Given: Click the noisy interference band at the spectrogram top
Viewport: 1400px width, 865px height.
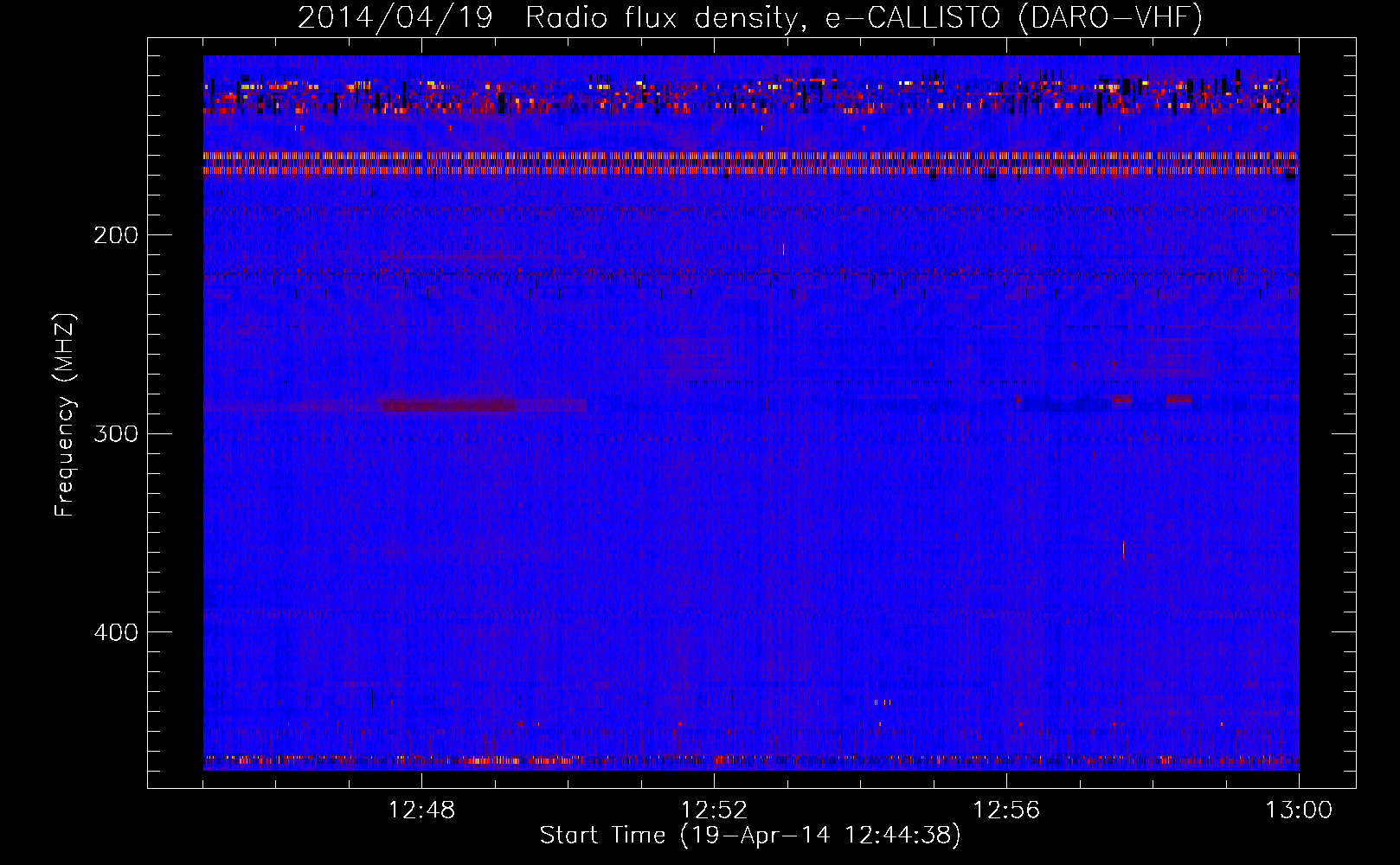Looking at the screenshot, I should pos(749,95).
